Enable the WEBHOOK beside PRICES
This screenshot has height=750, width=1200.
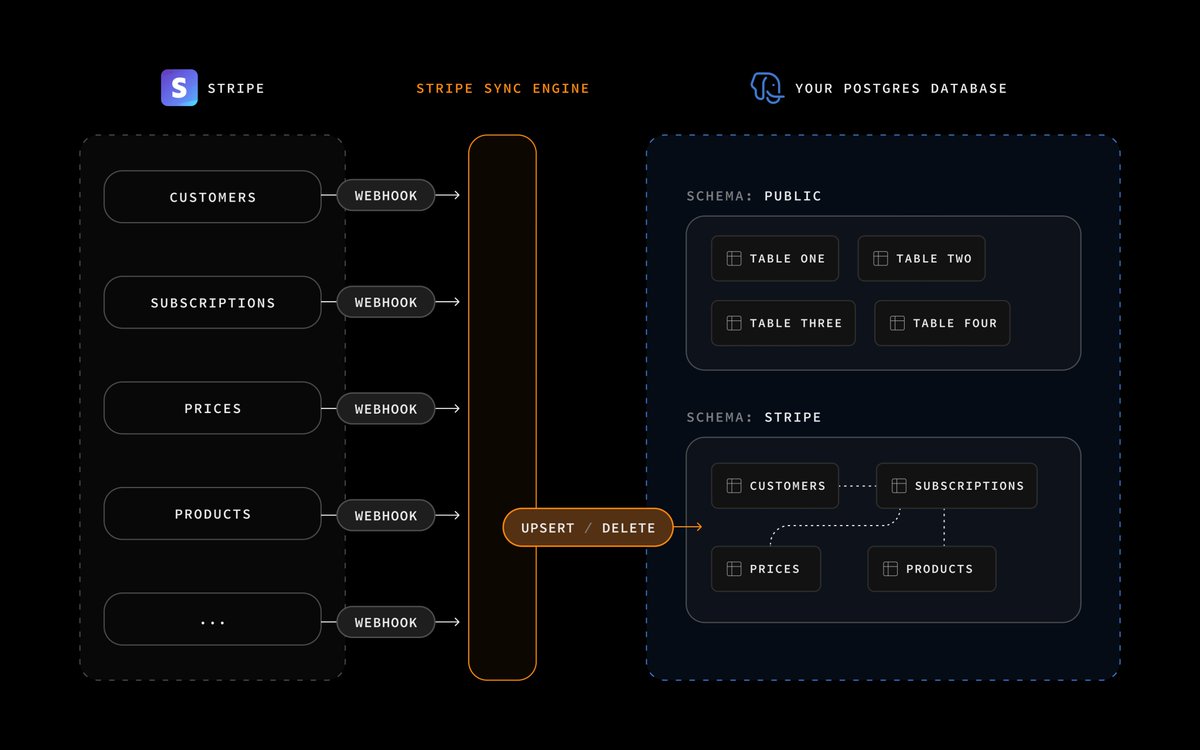coord(386,408)
